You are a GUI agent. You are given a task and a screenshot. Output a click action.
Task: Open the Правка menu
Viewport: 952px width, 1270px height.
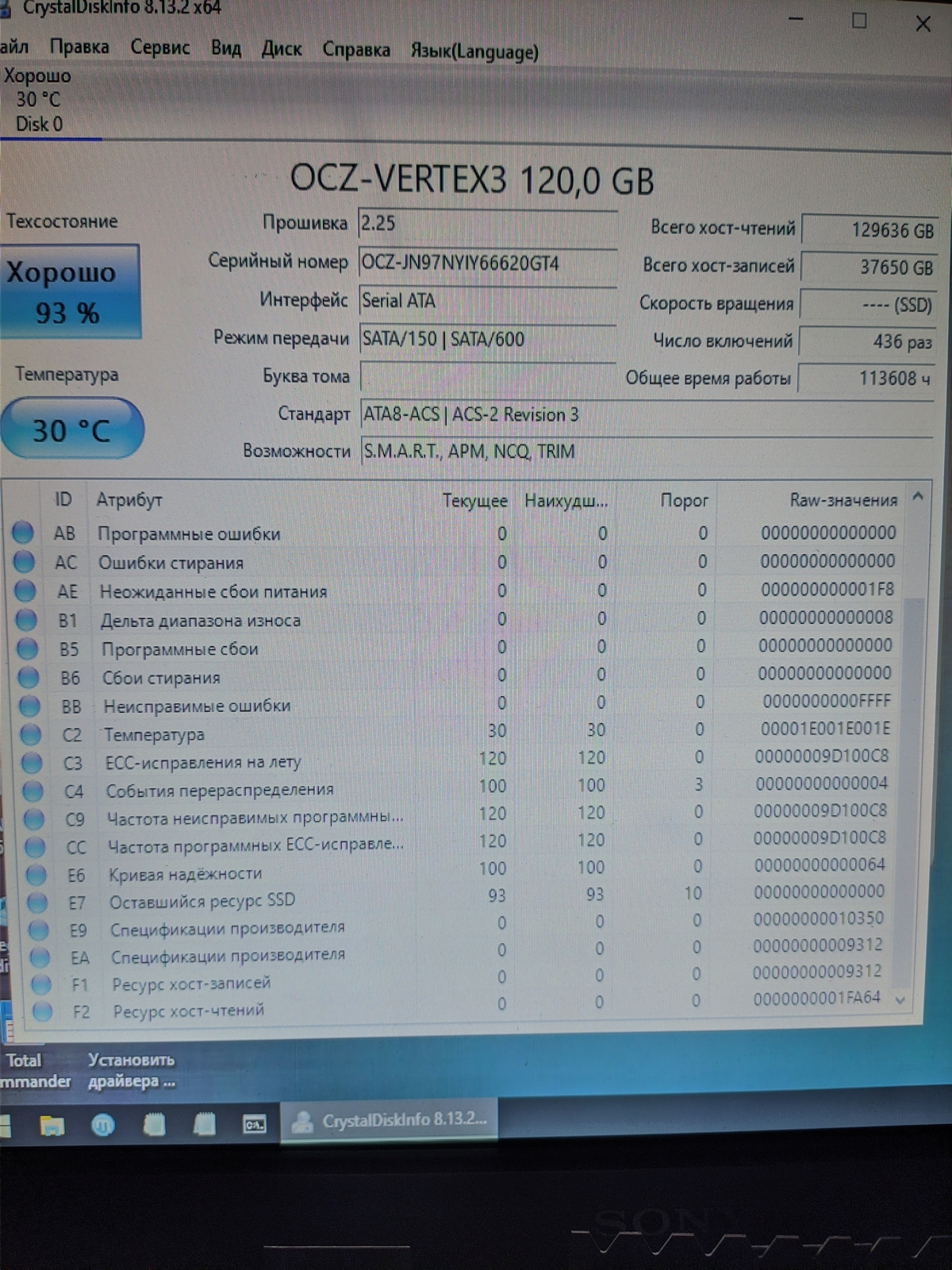pyautogui.click(x=79, y=47)
